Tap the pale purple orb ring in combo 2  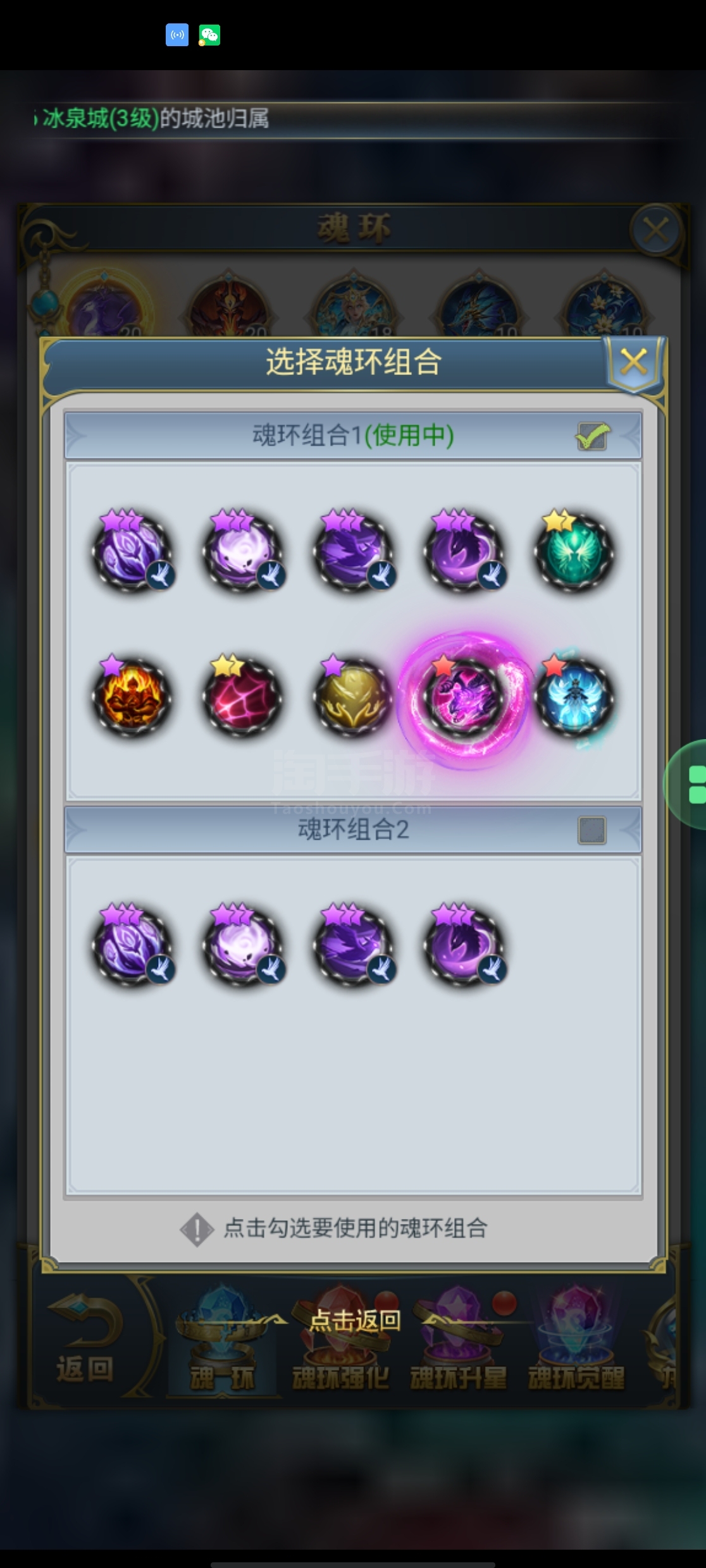pyautogui.click(x=242, y=947)
